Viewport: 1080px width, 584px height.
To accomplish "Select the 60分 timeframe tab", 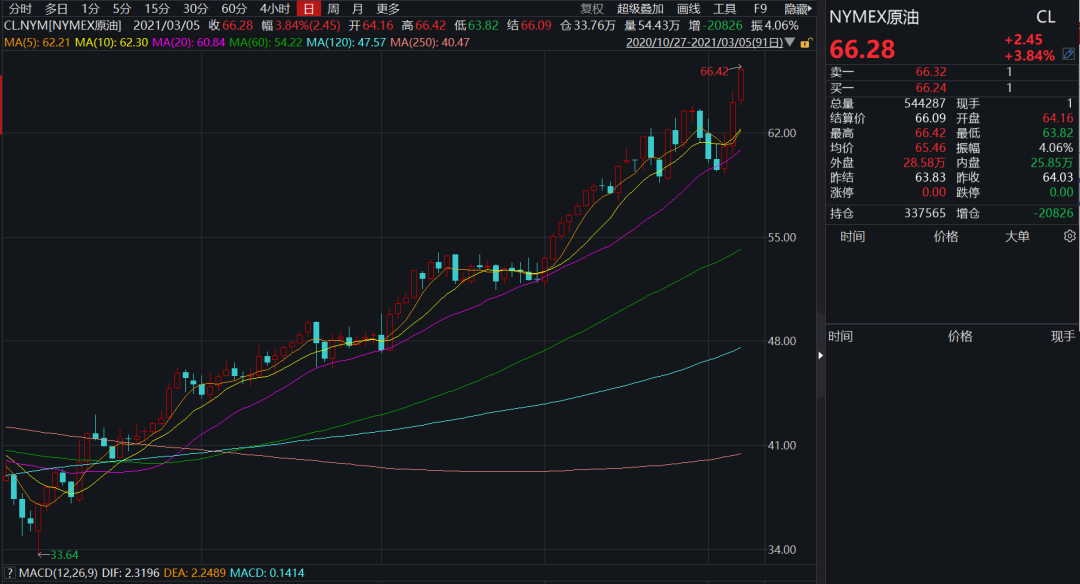I will click(x=233, y=8).
